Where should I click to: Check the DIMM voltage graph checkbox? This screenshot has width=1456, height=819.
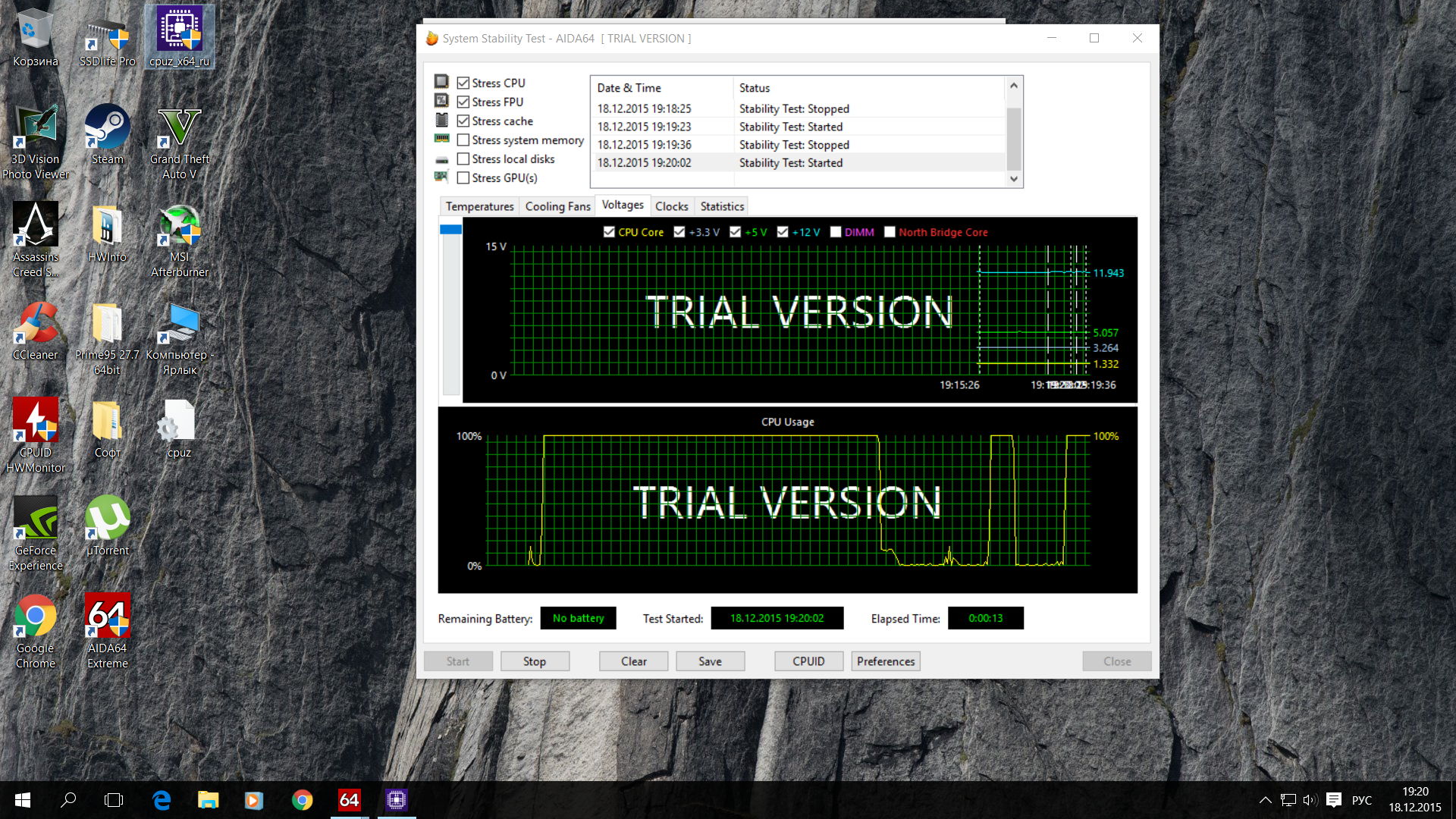click(x=836, y=233)
